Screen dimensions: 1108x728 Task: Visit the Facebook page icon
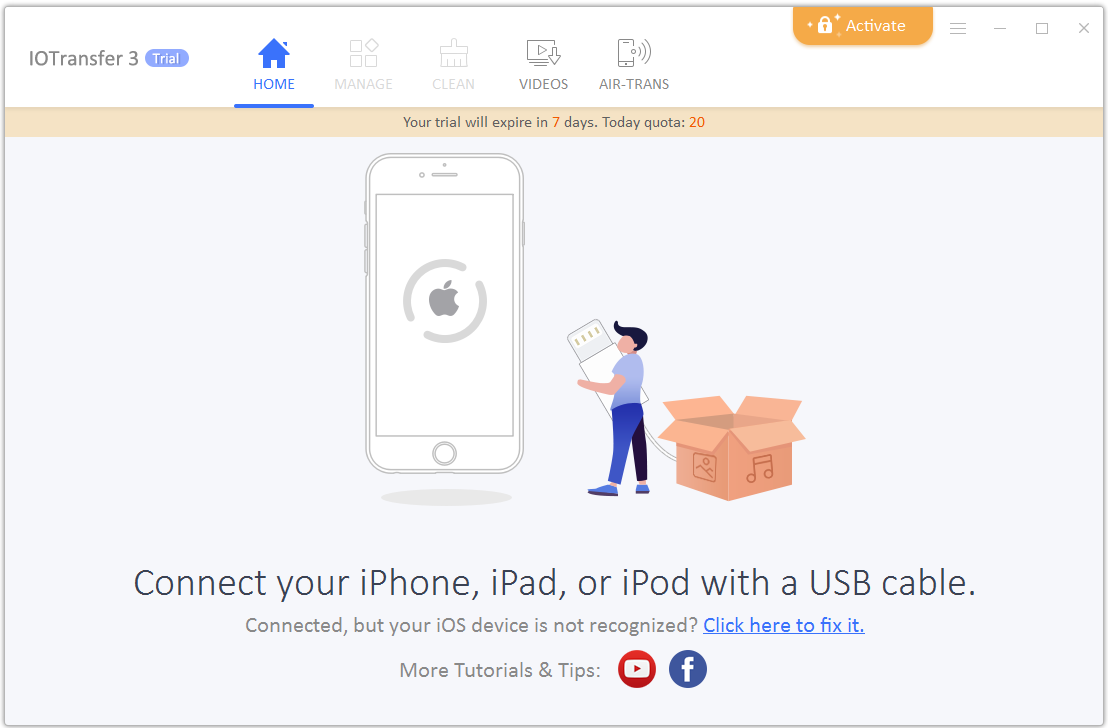point(688,669)
